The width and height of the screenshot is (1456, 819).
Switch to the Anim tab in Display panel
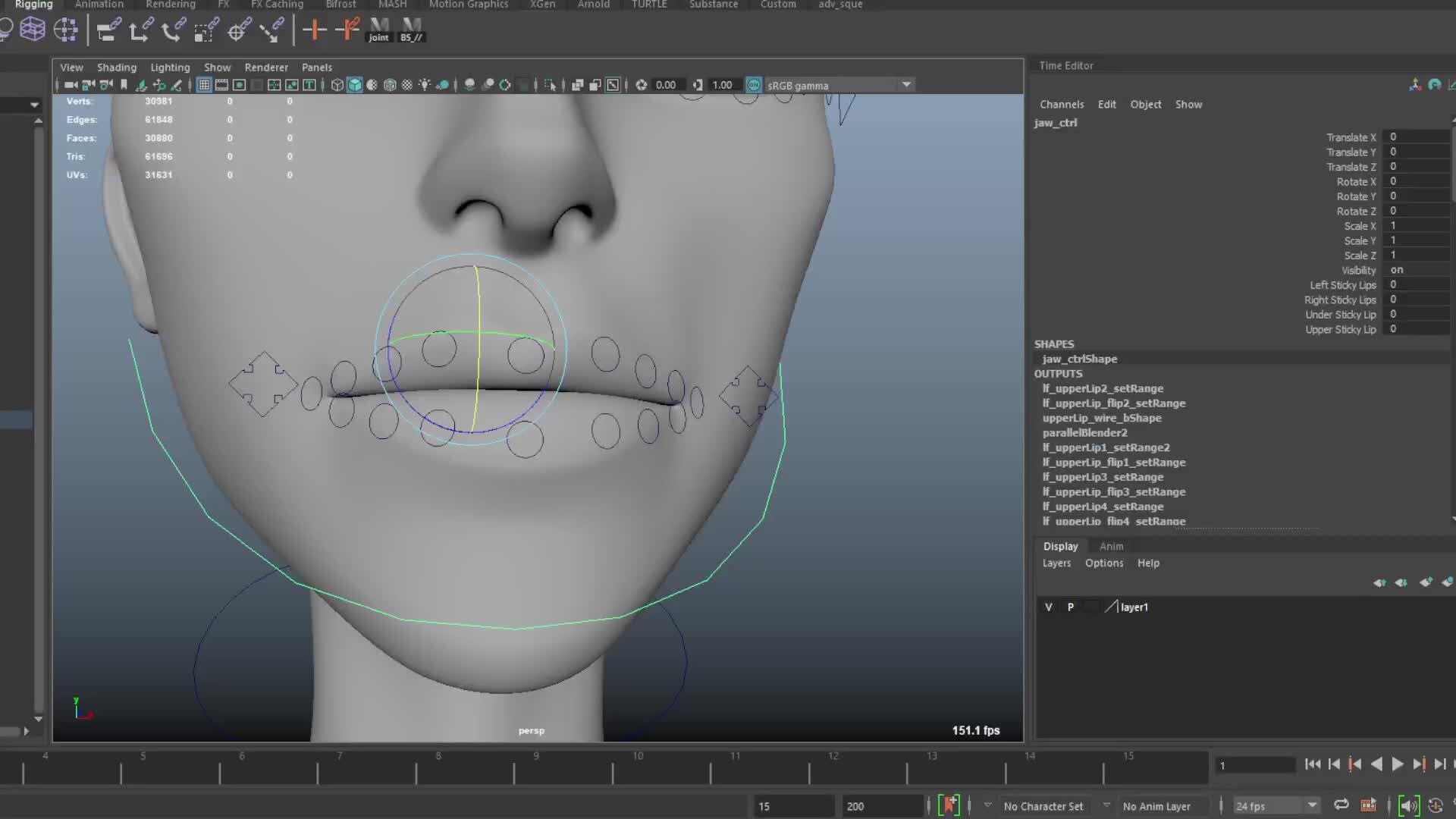1110,546
